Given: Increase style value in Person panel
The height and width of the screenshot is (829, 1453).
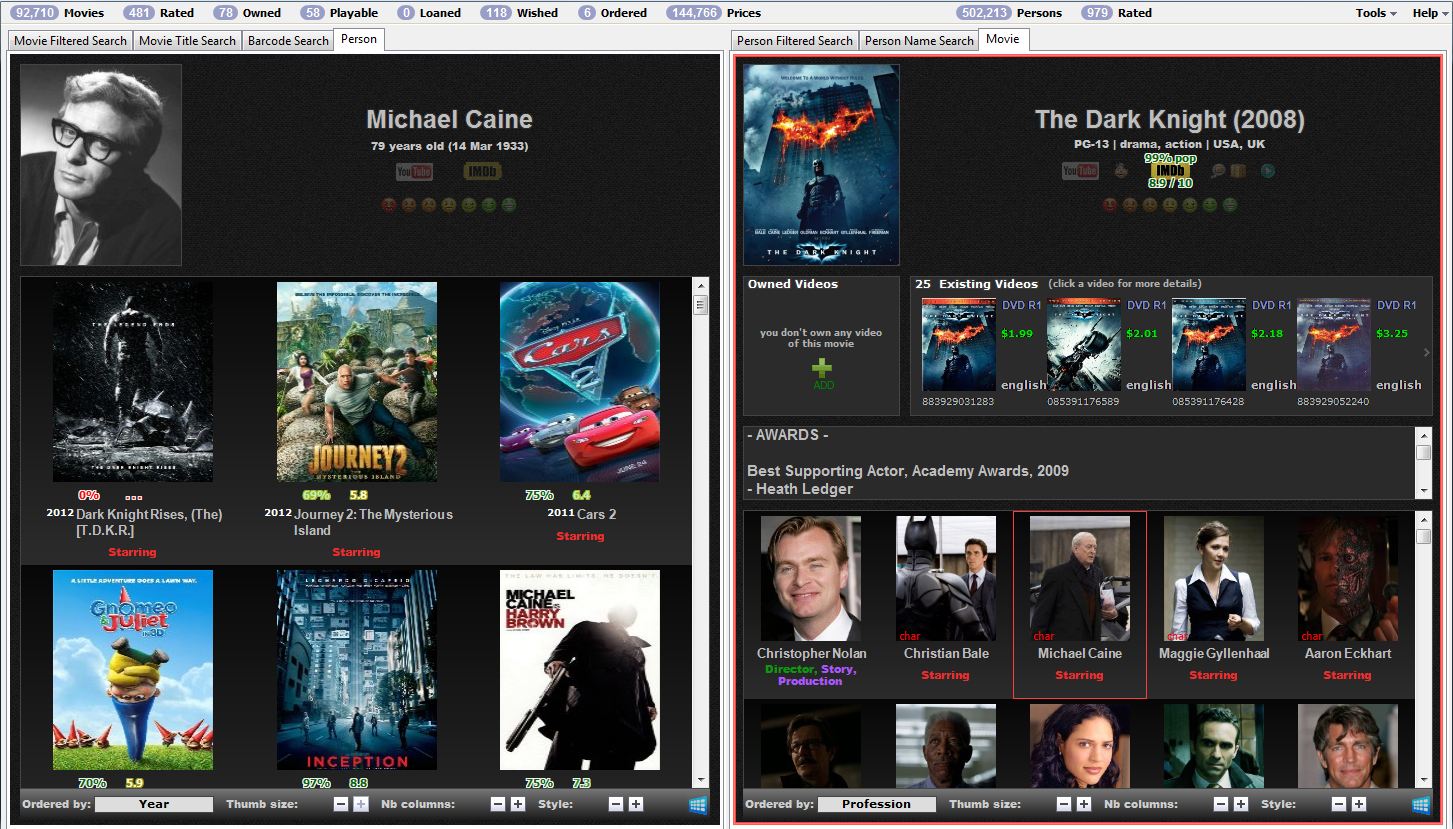Looking at the screenshot, I should (x=636, y=804).
